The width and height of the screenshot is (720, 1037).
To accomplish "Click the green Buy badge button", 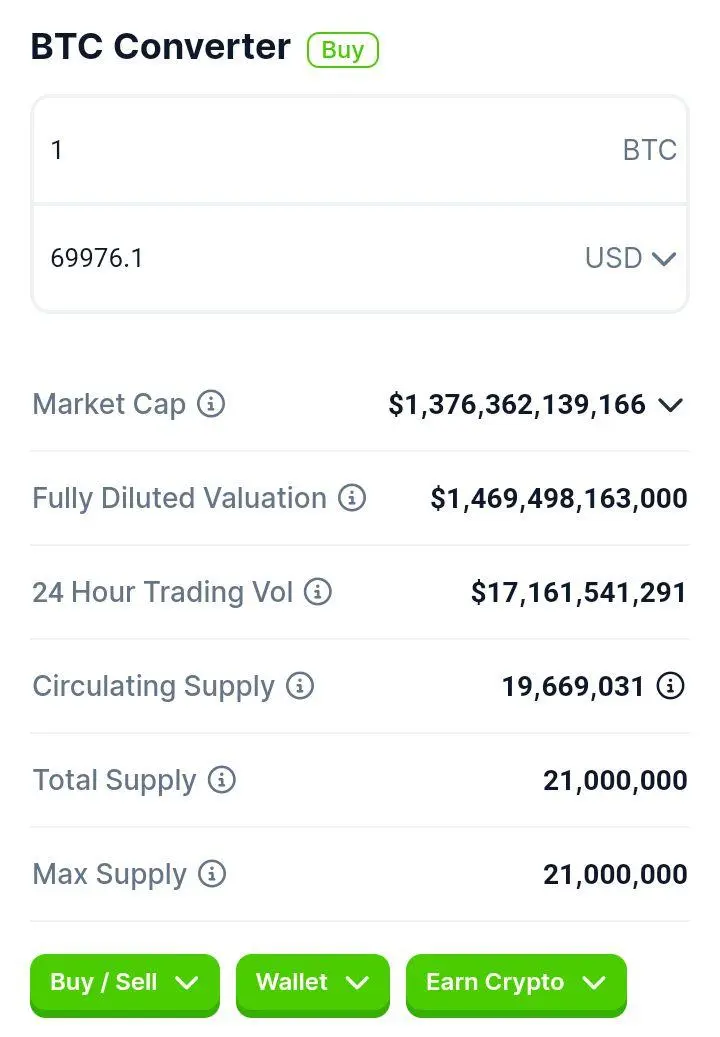I will (x=342, y=50).
